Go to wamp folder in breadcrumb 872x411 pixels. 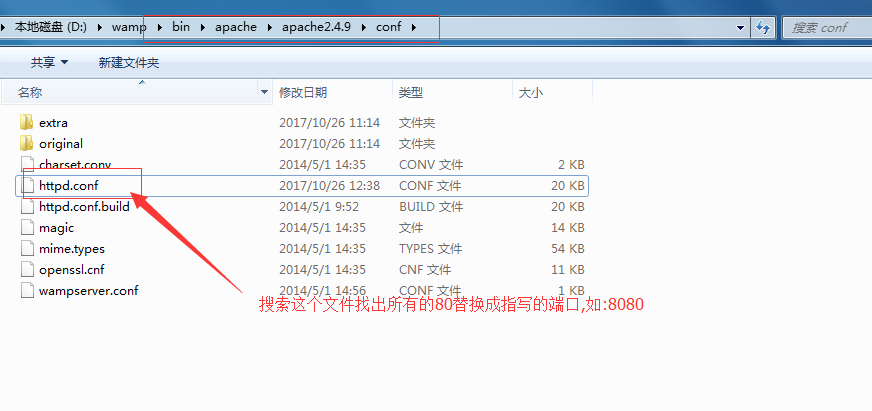129,27
